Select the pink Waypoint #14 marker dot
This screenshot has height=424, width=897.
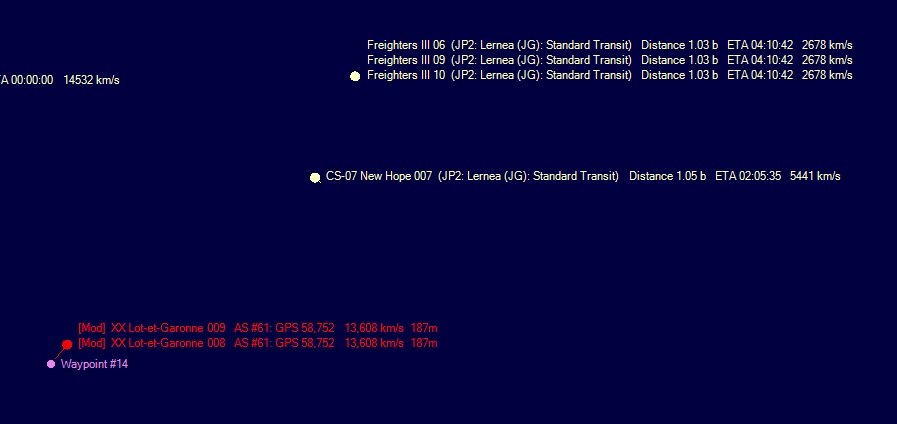click(x=51, y=364)
